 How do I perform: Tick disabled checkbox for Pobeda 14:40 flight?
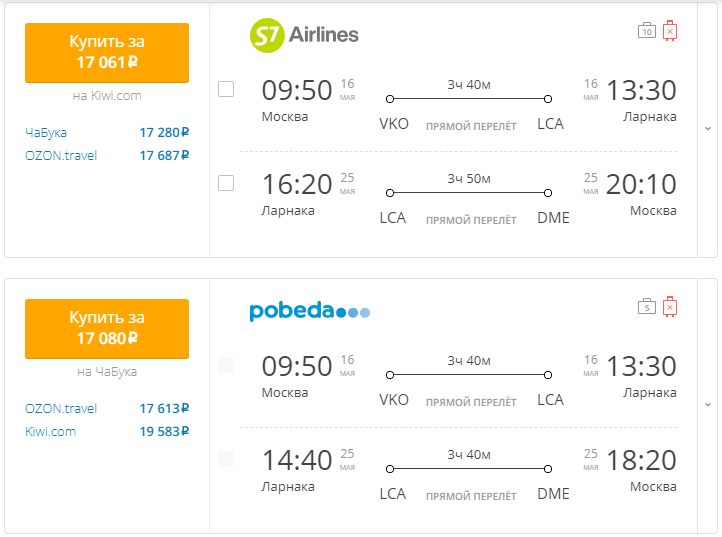pos(226,459)
